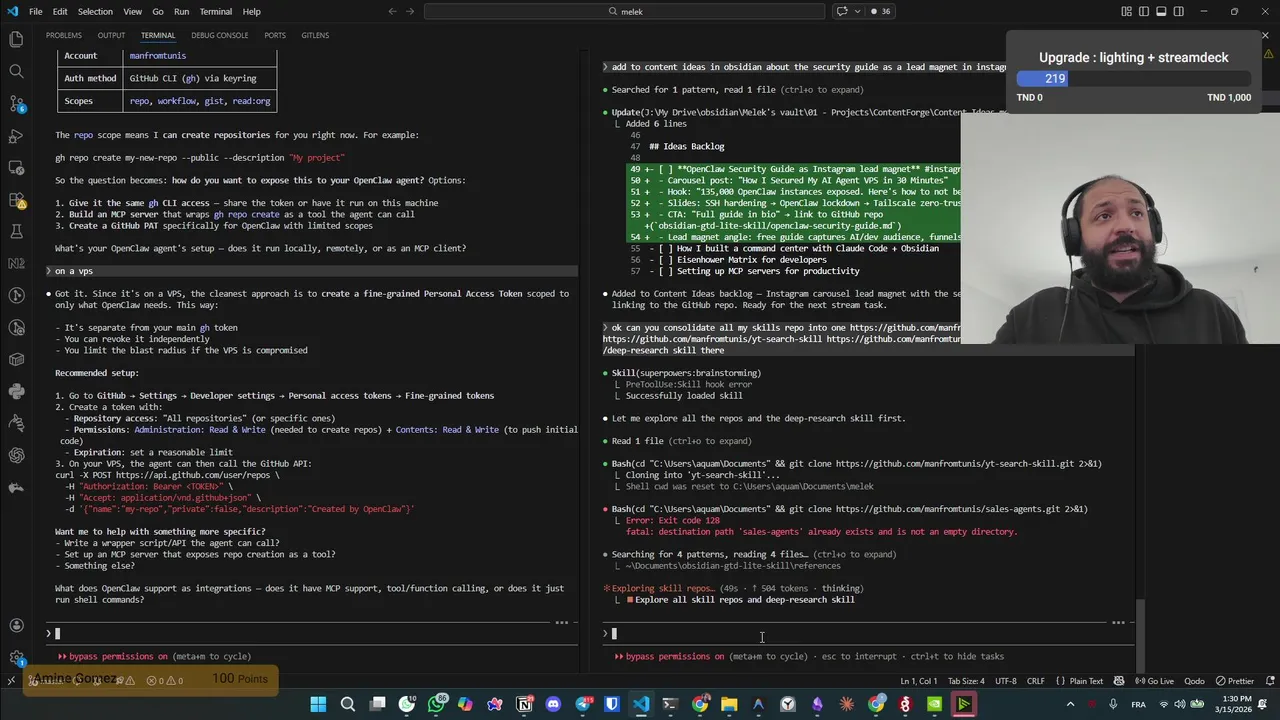The image size is (1280, 720).
Task: Switch to the Problems panel tab
Action: point(64,35)
